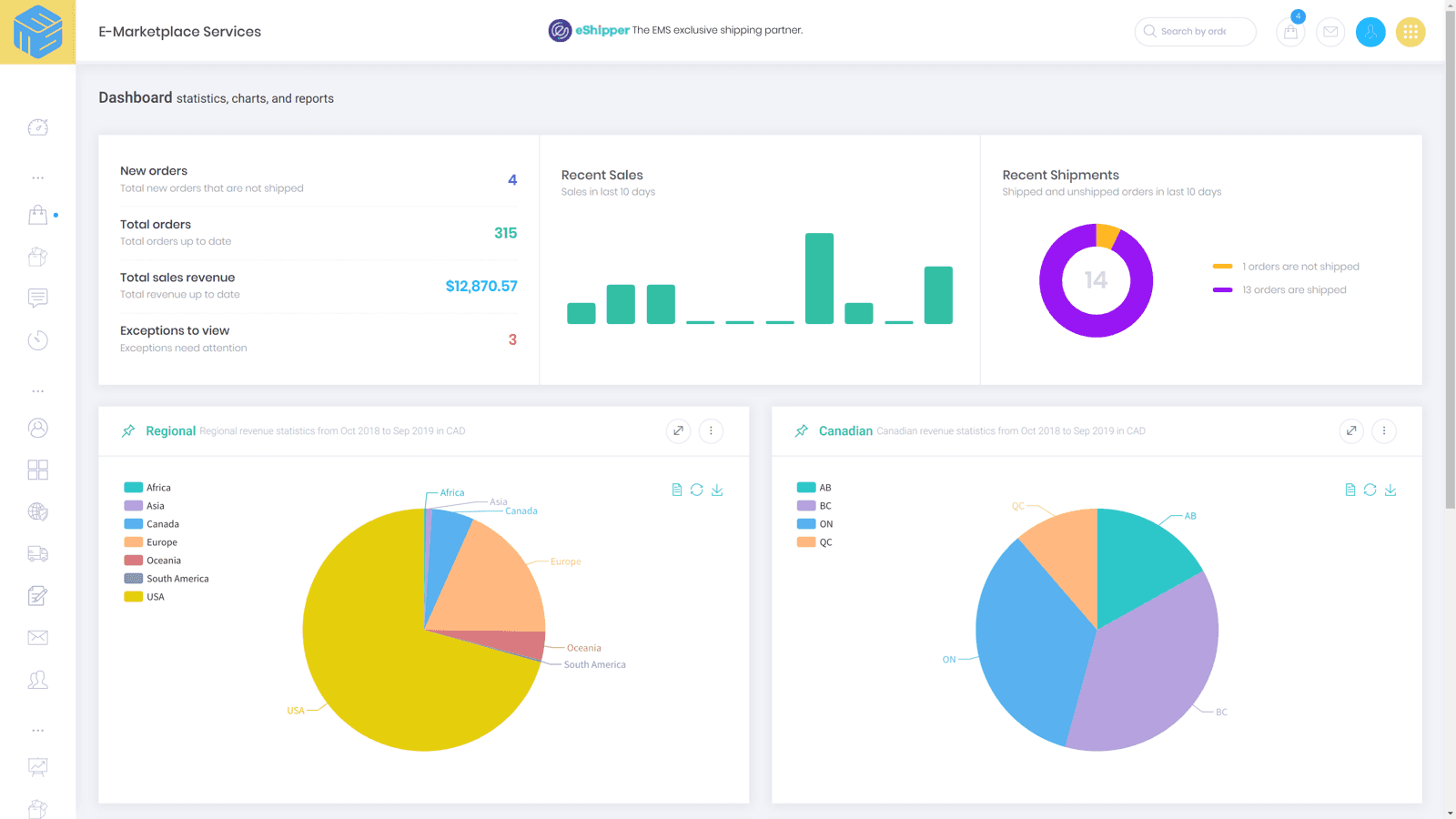Download the Regional chart data
Image resolution: width=1456 pixels, height=819 pixels.
[717, 490]
